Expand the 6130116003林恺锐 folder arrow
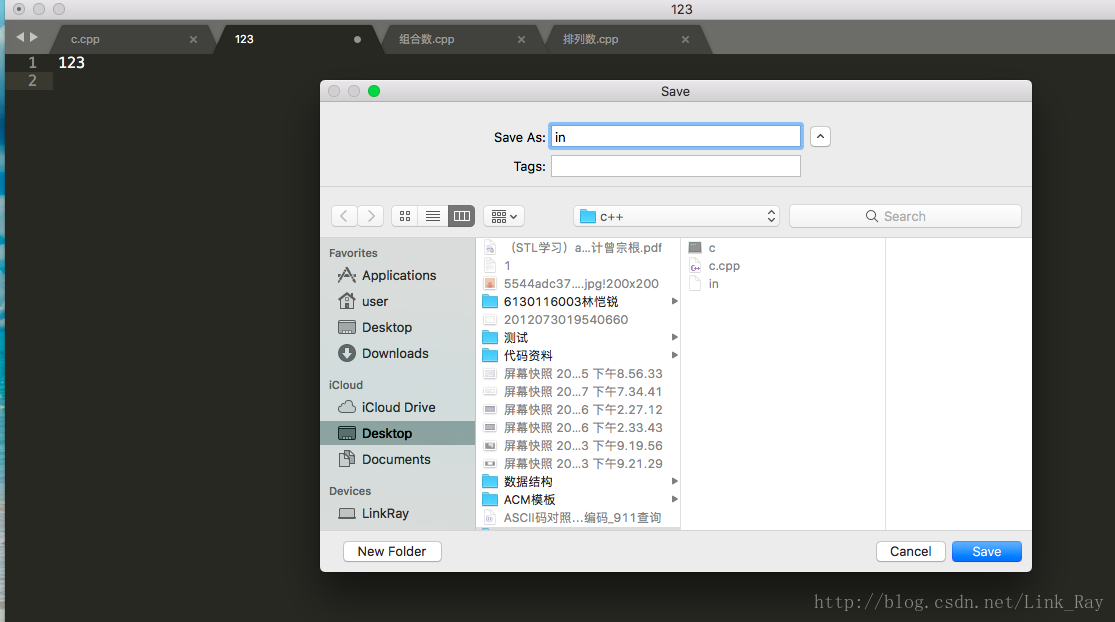1115x622 pixels. pos(674,301)
